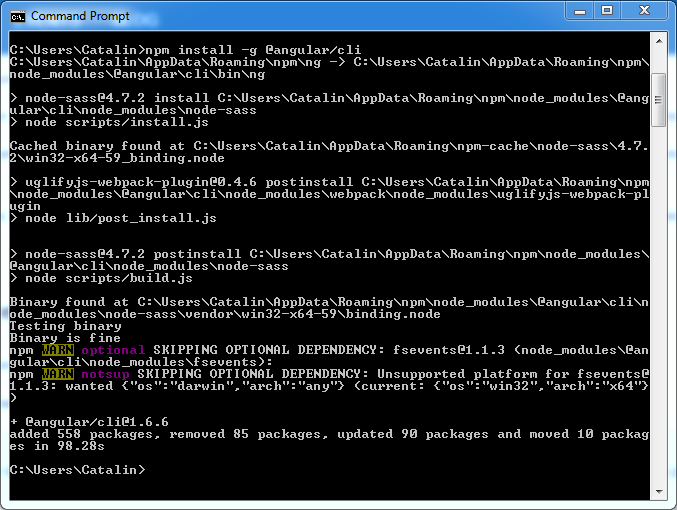677x510 pixels.
Task: Click the magenta 'notsup' word
Action: [x=105, y=374]
